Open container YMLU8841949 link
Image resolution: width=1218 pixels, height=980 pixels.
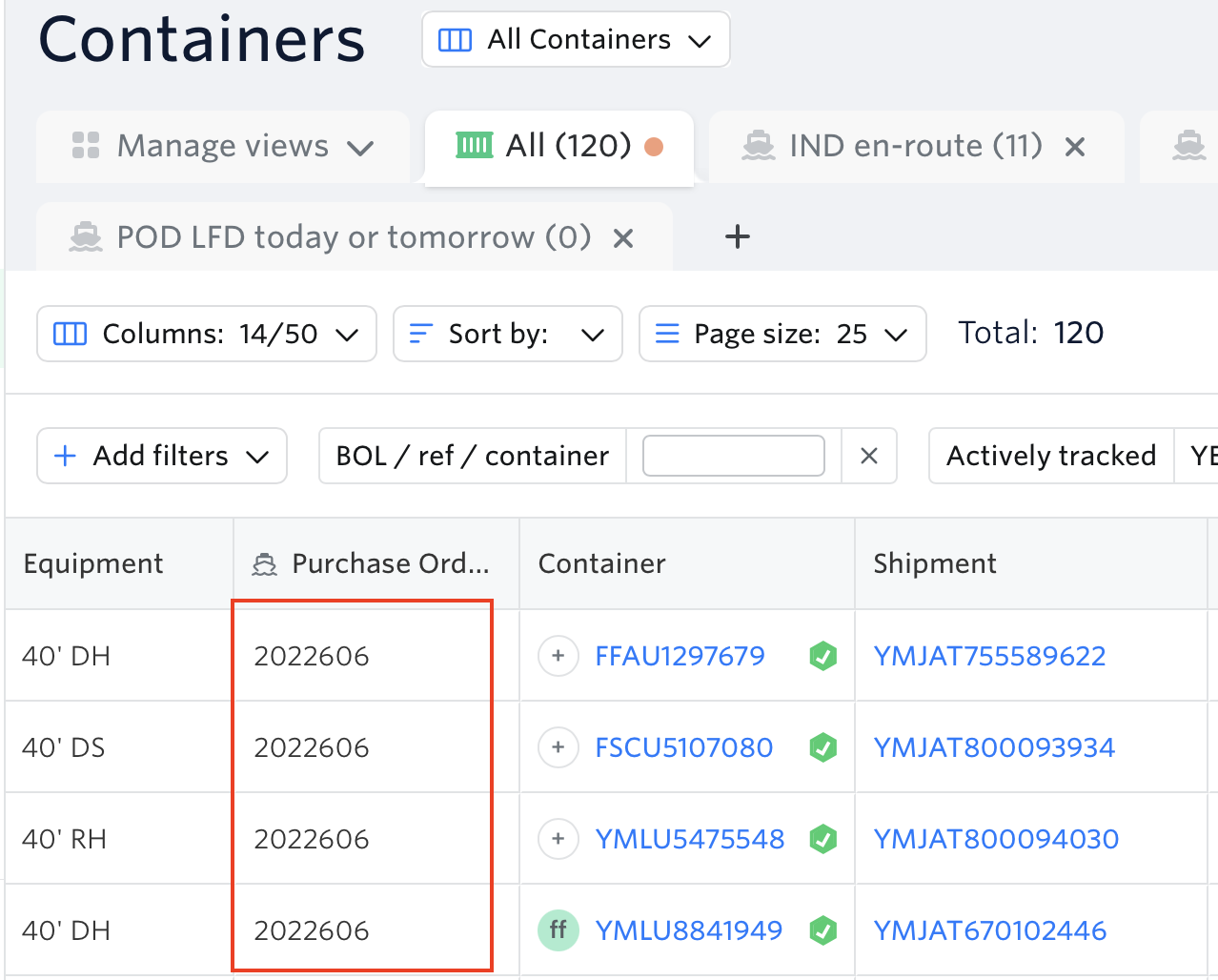pos(688,930)
